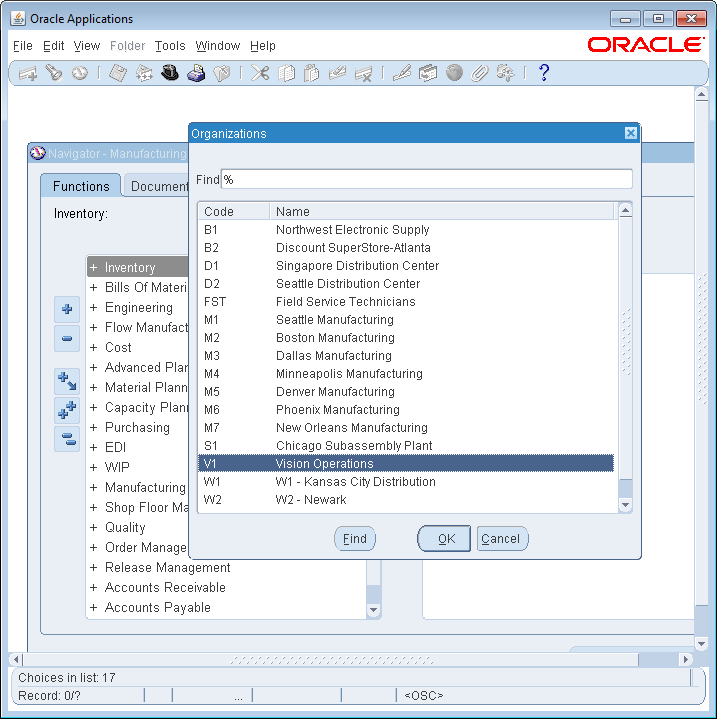
Task: Click the Attachments paperclip icon
Action: tap(480, 73)
